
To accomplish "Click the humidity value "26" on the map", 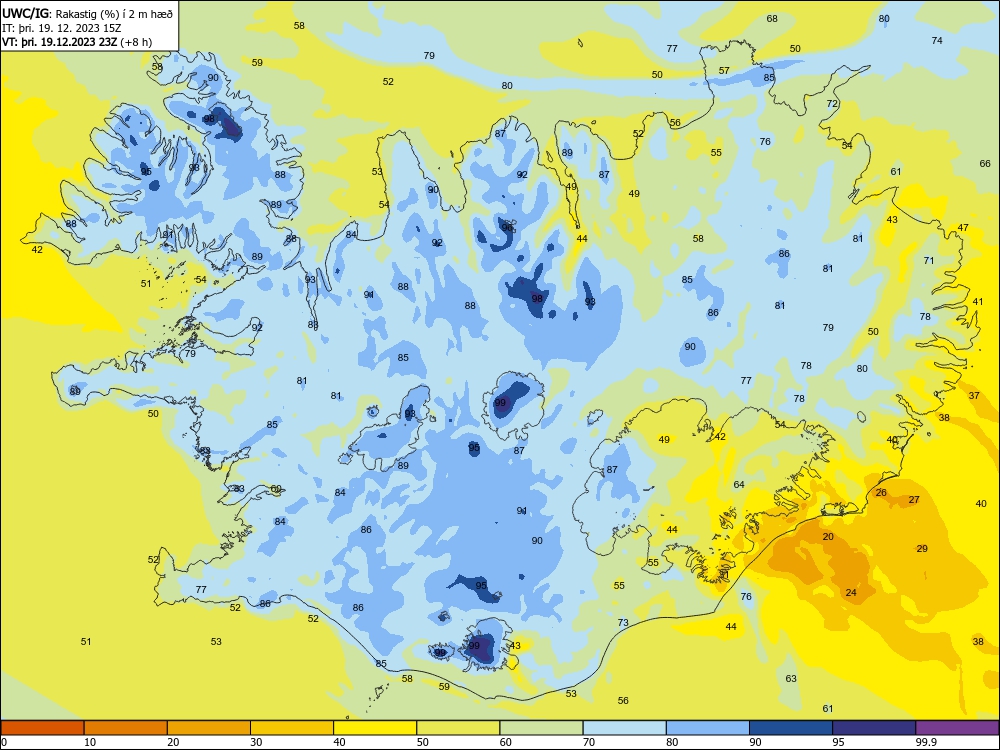I will click(881, 492).
